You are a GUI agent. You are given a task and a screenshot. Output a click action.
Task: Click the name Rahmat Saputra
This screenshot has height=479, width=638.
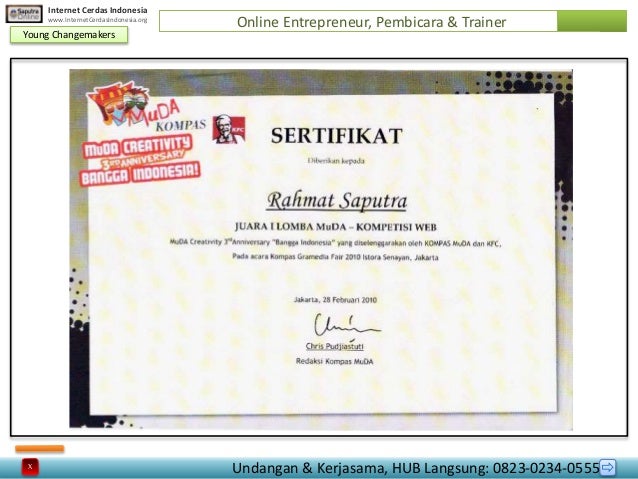point(336,201)
